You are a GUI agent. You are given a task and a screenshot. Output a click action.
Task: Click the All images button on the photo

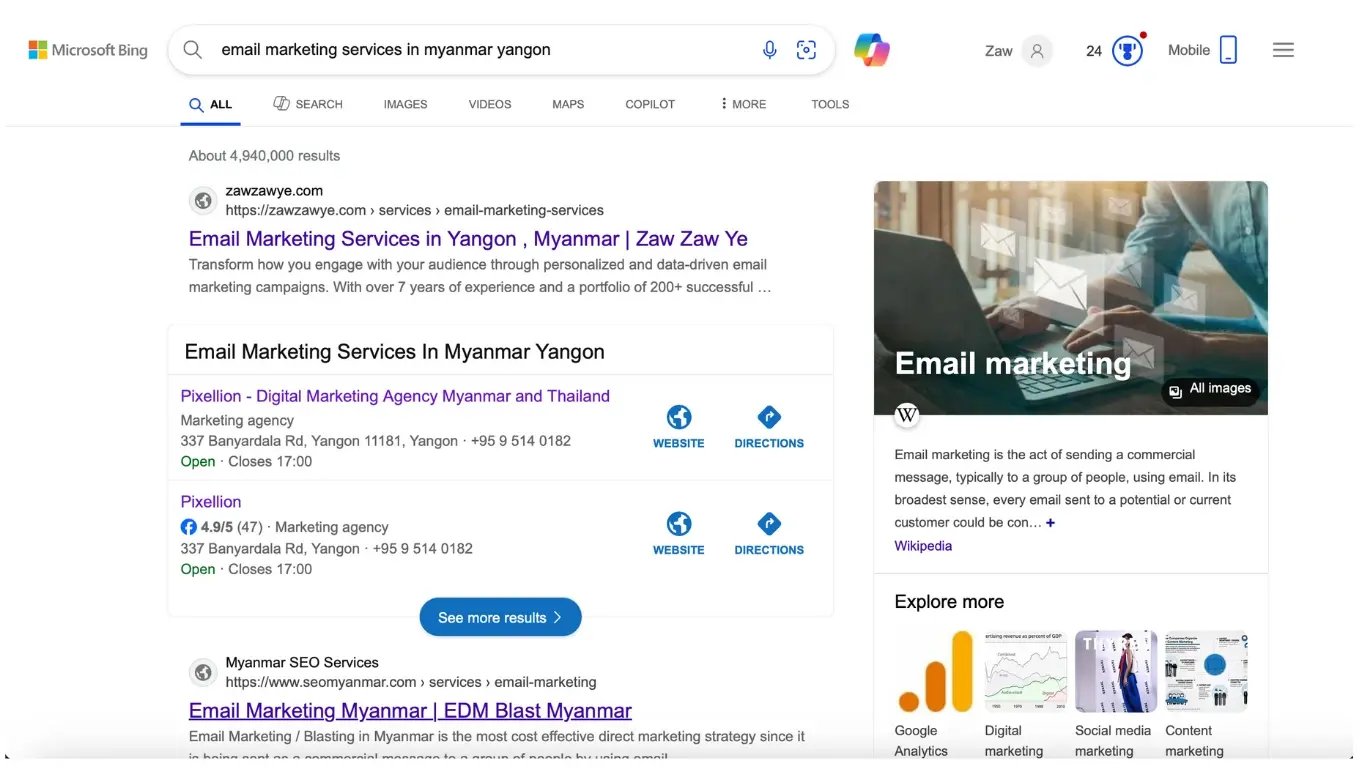click(1210, 388)
